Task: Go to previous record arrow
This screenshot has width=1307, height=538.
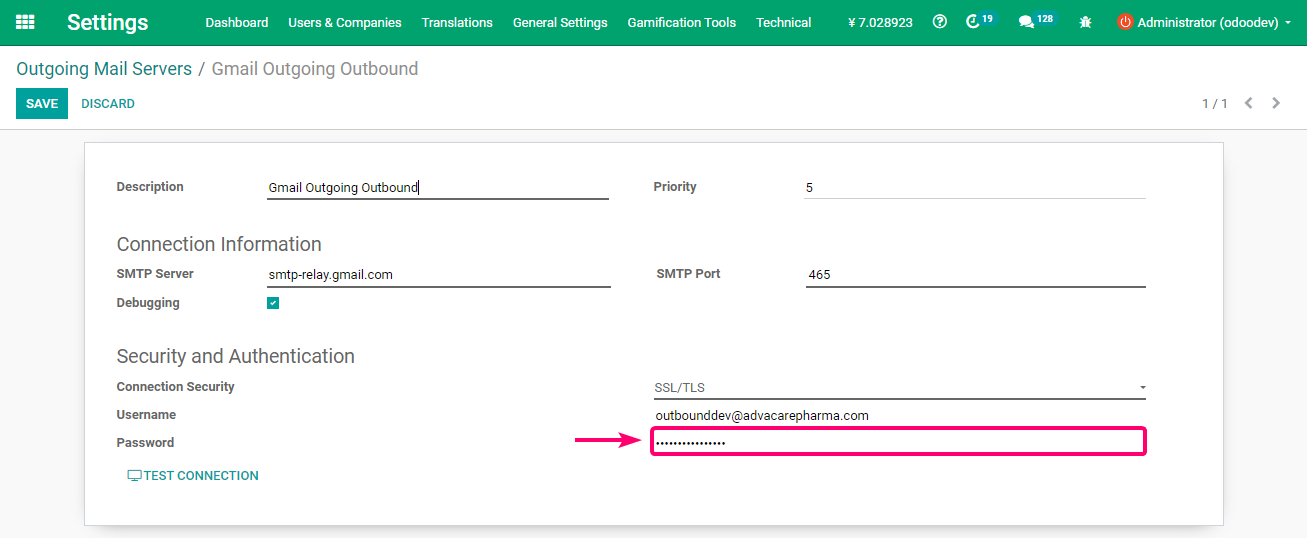Action: click(1248, 103)
